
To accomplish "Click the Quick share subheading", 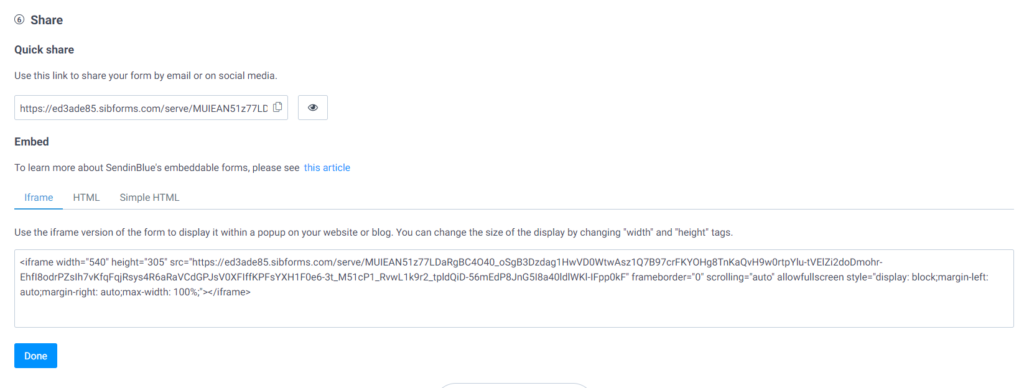I will pos(44,50).
